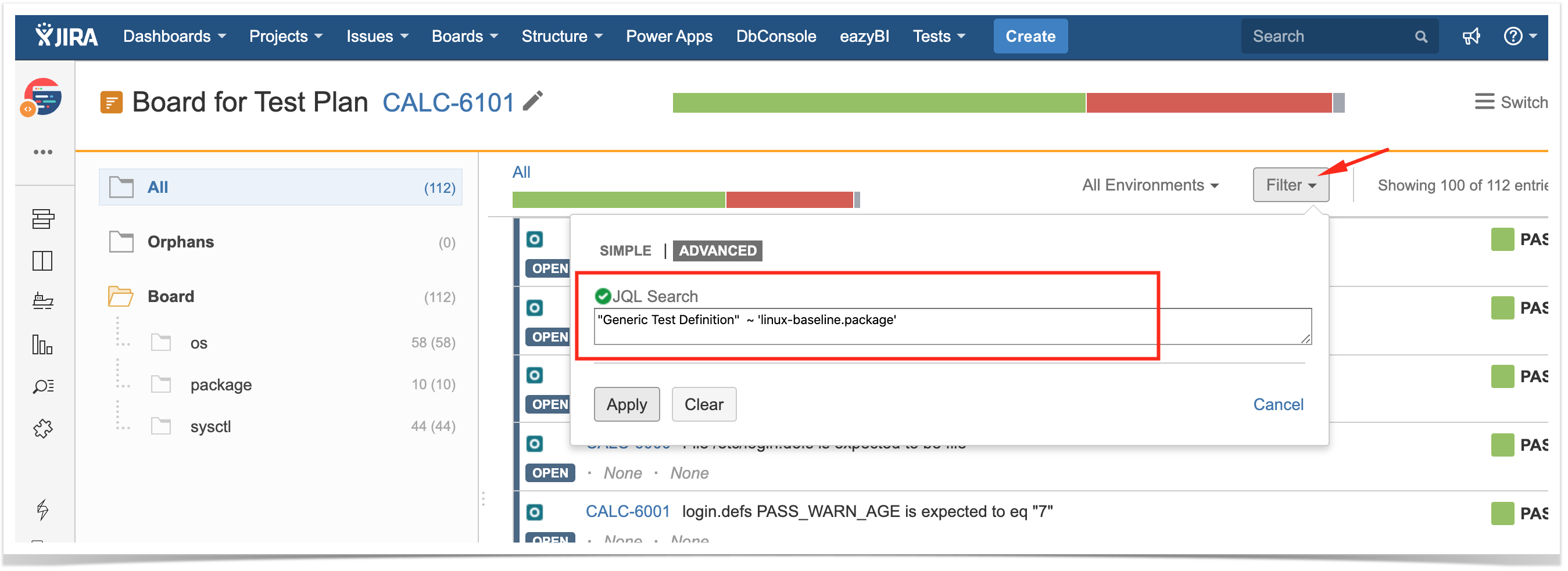Click the green valid JQL check icon
This screenshot has height=571, width=1568.
(603, 296)
